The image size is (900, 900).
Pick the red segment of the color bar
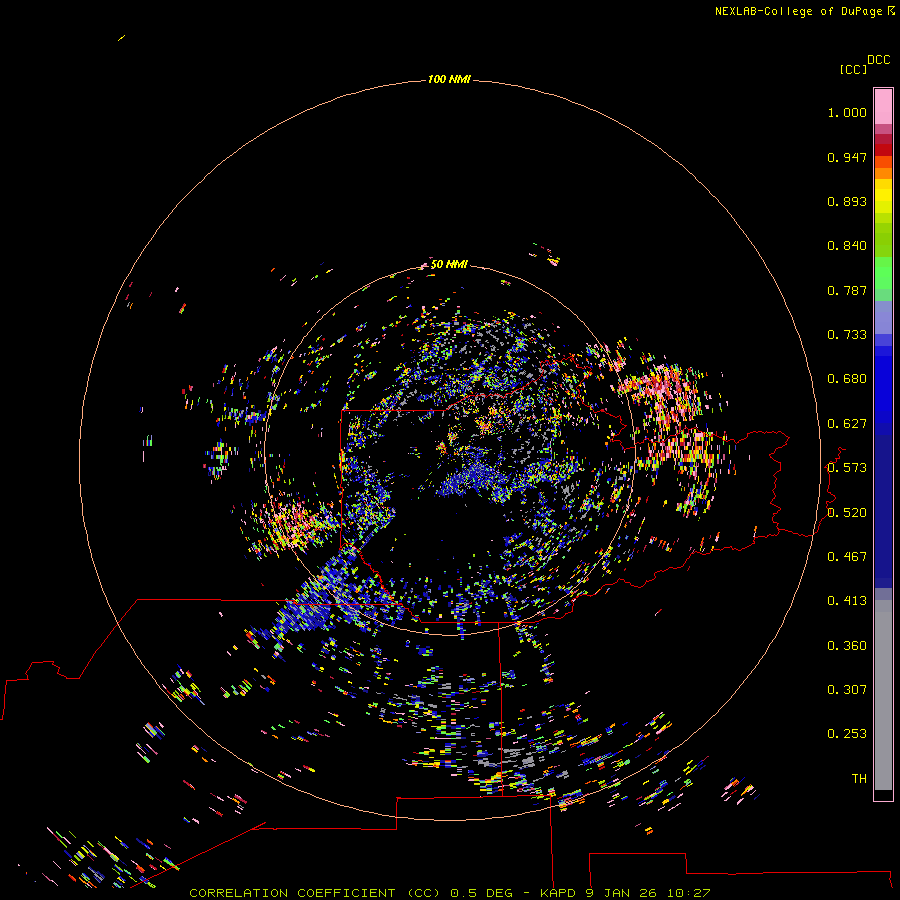click(883, 150)
